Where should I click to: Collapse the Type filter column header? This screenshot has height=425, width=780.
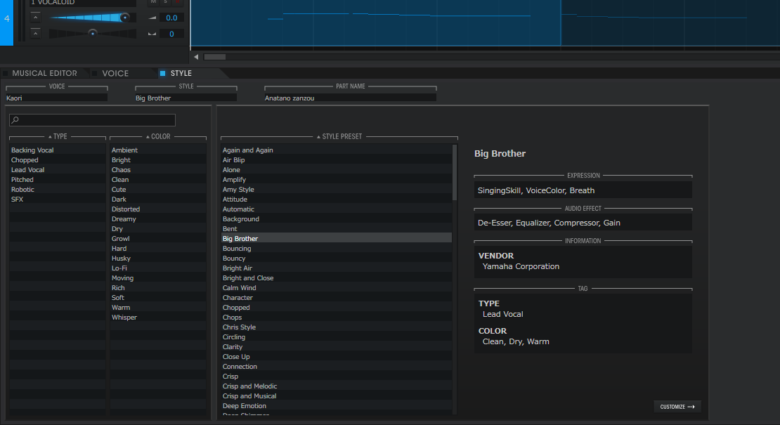point(57,137)
